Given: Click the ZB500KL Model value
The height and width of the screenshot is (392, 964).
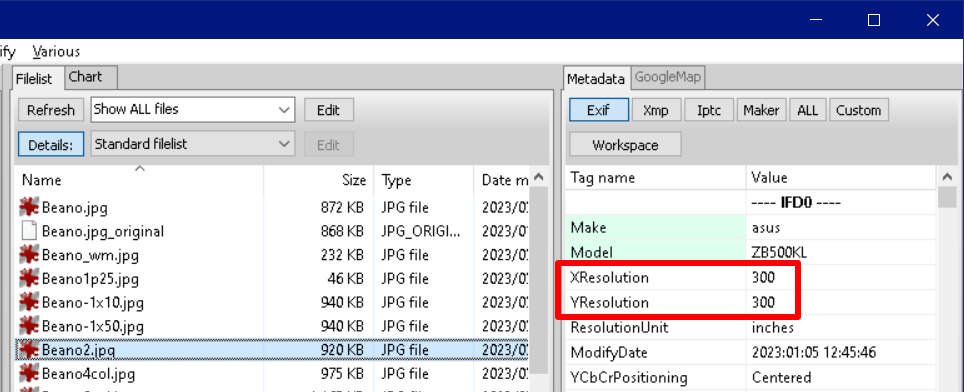Looking at the screenshot, I should point(779,253).
